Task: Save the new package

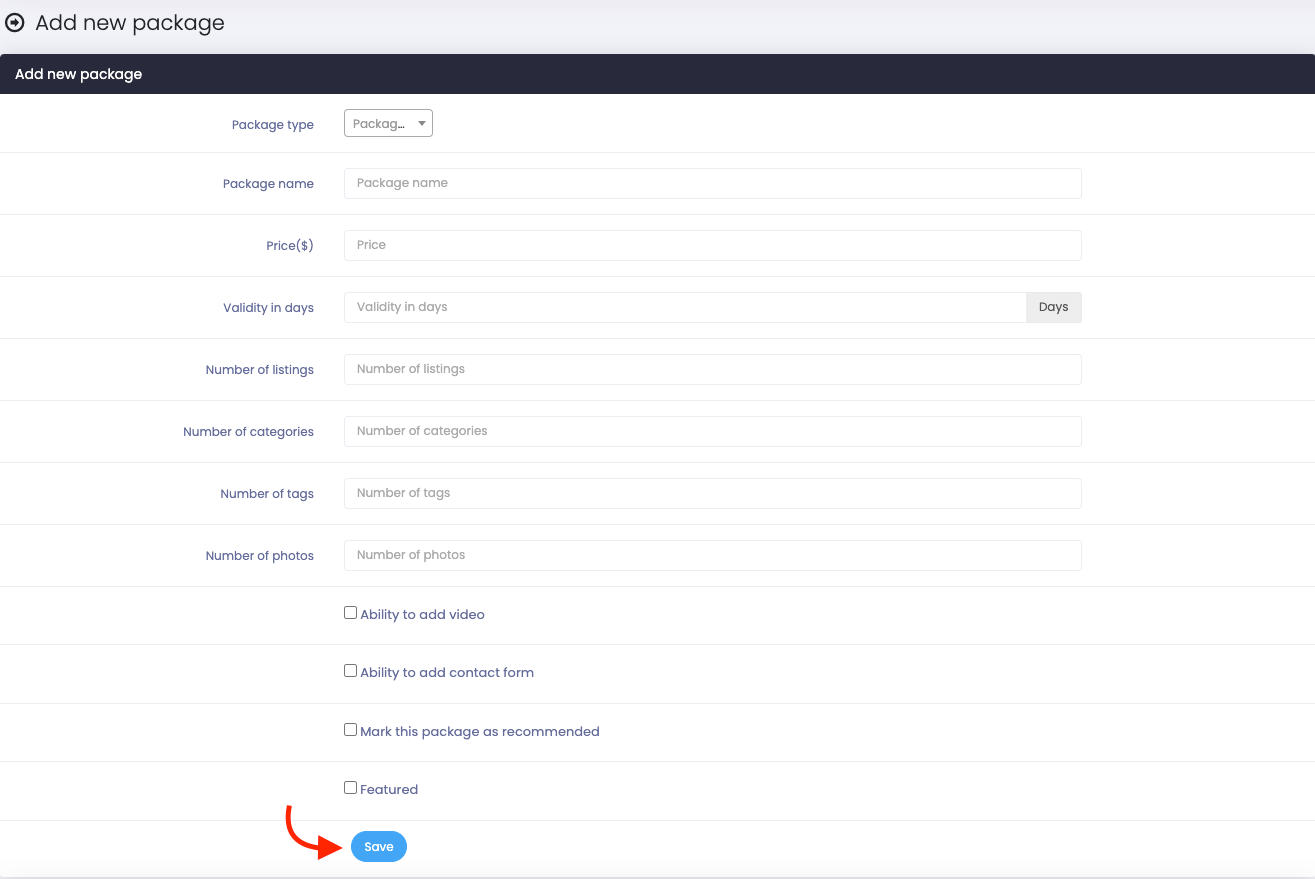Action: coord(379,847)
